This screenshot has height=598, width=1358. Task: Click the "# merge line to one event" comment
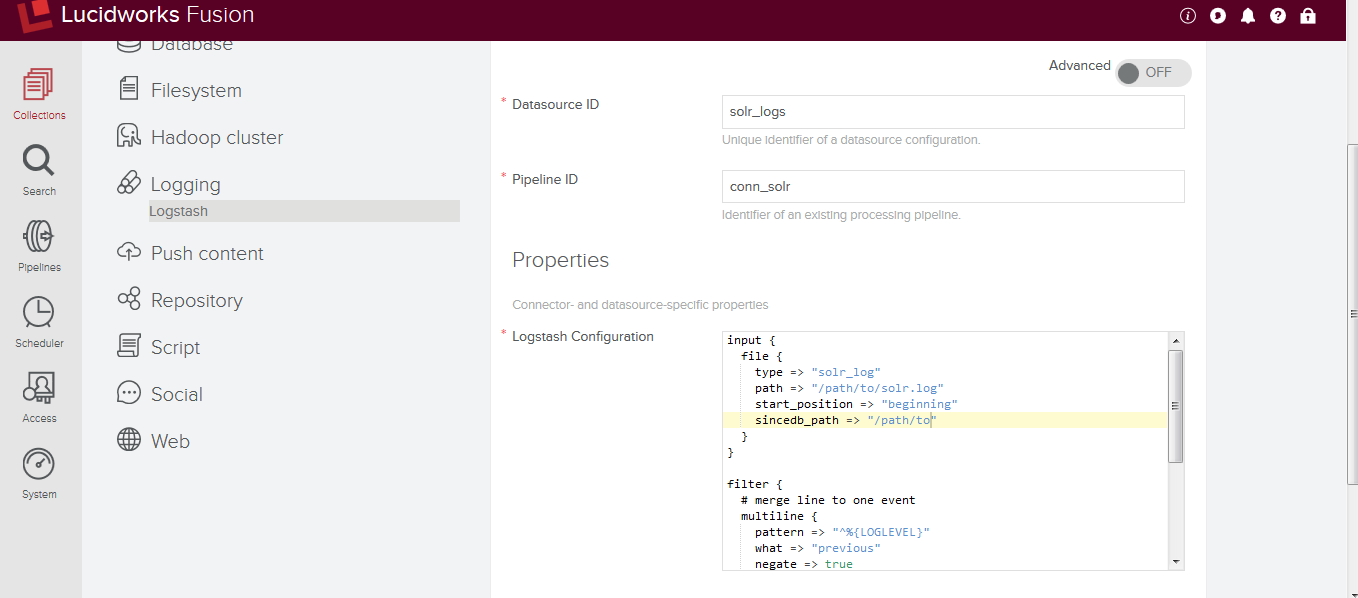[x=828, y=500]
